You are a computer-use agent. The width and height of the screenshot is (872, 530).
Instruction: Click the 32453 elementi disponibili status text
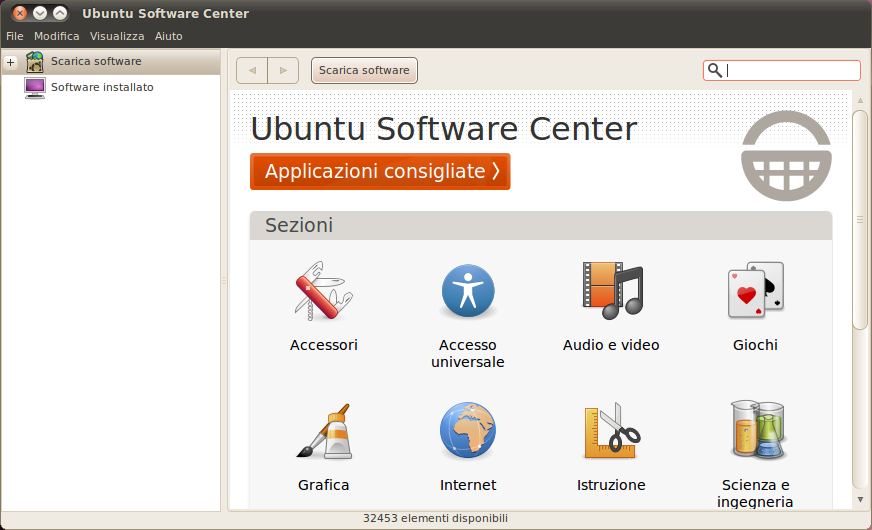click(435, 518)
